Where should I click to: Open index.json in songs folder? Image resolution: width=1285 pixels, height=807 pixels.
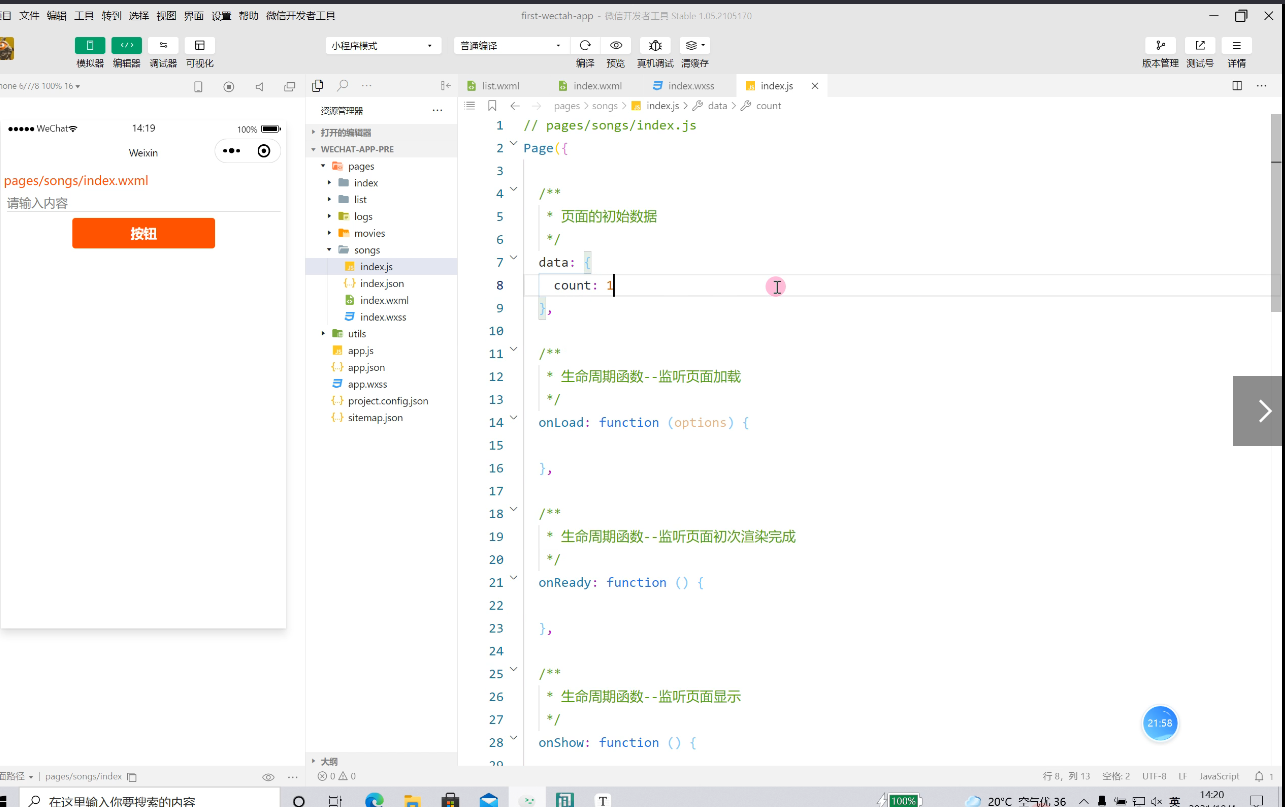pyautogui.click(x=381, y=284)
